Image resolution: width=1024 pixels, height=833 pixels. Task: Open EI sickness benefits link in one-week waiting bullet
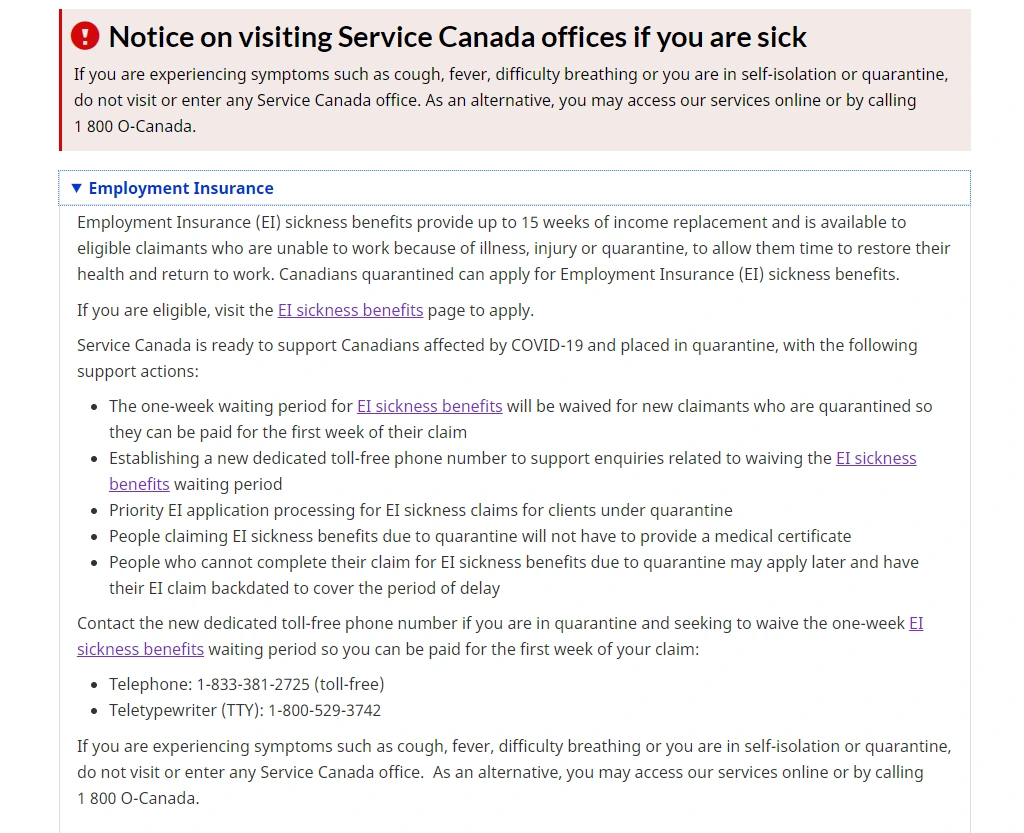click(429, 406)
